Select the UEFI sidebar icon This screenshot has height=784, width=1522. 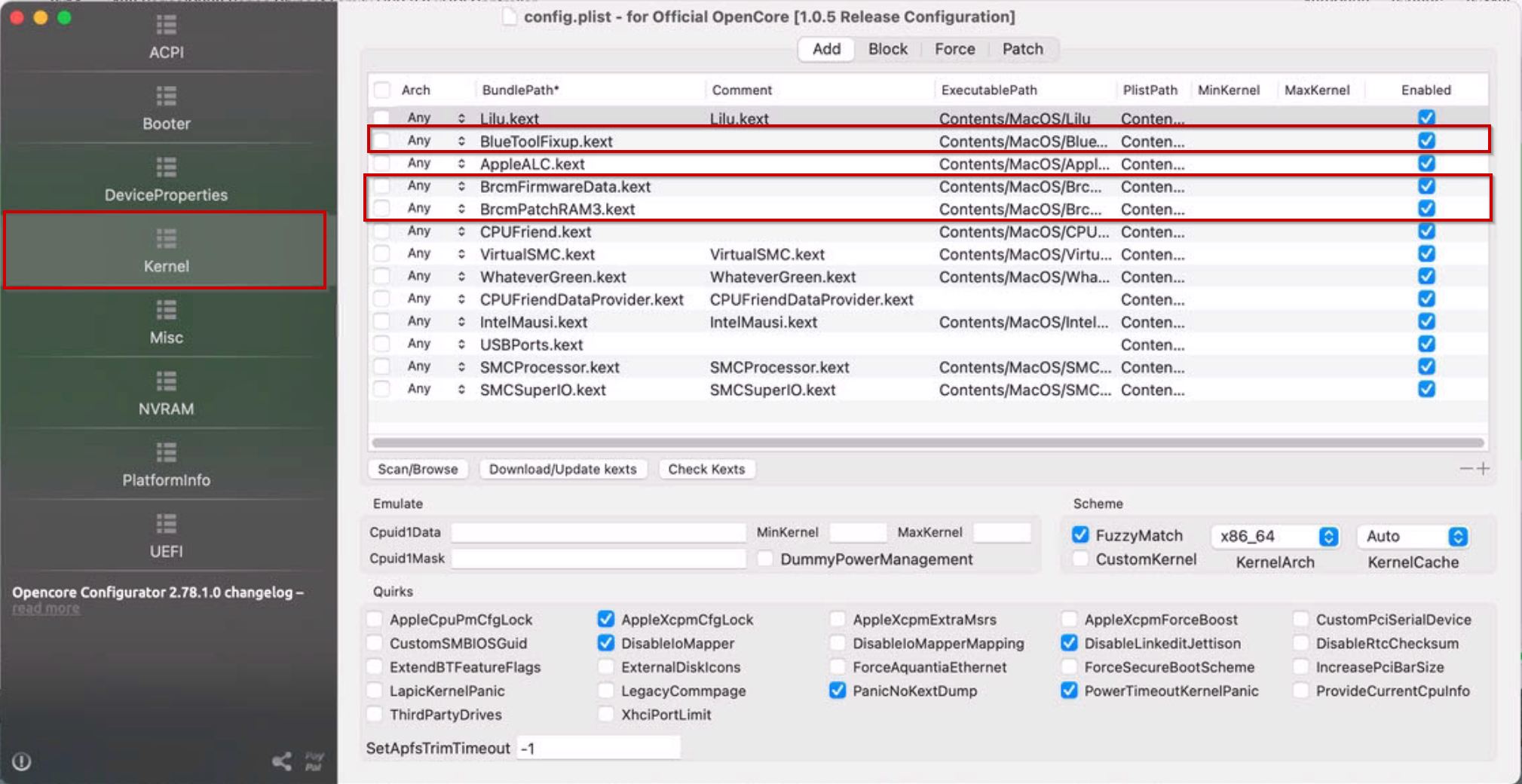tap(166, 525)
